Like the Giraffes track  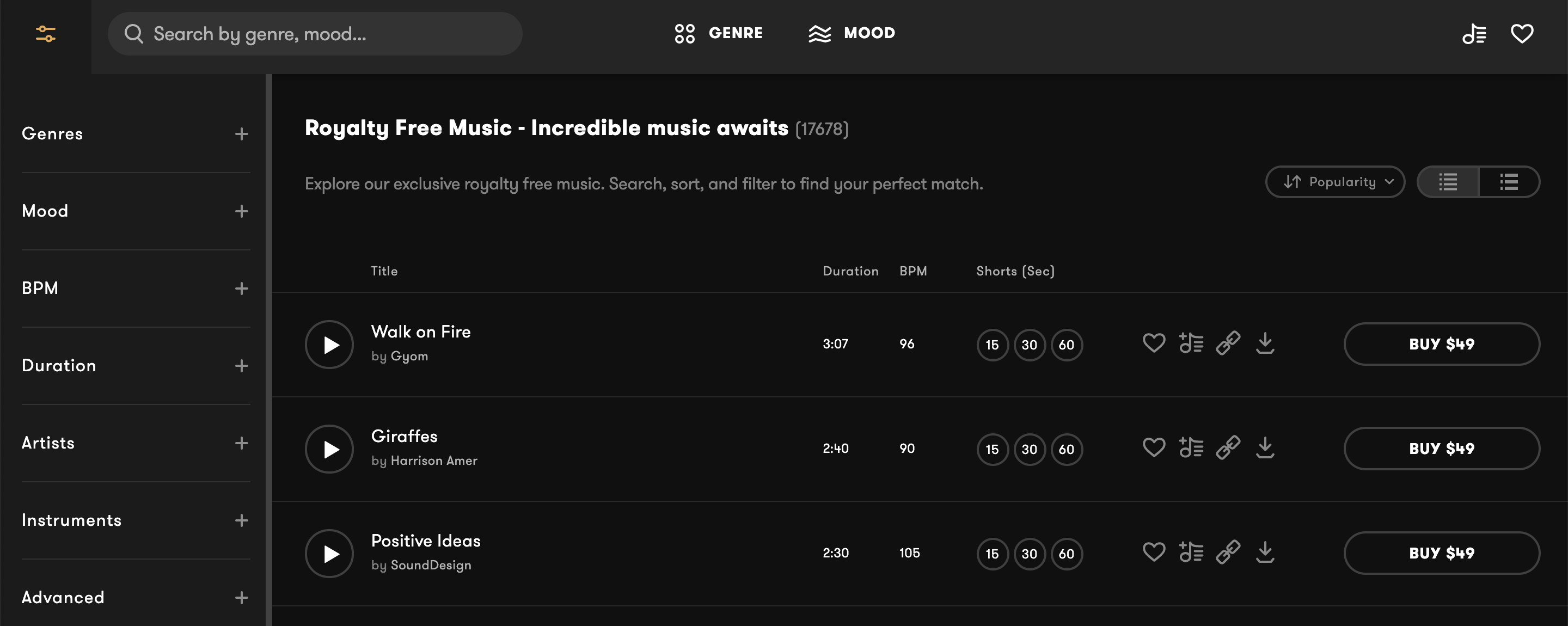tap(1154, 449)
